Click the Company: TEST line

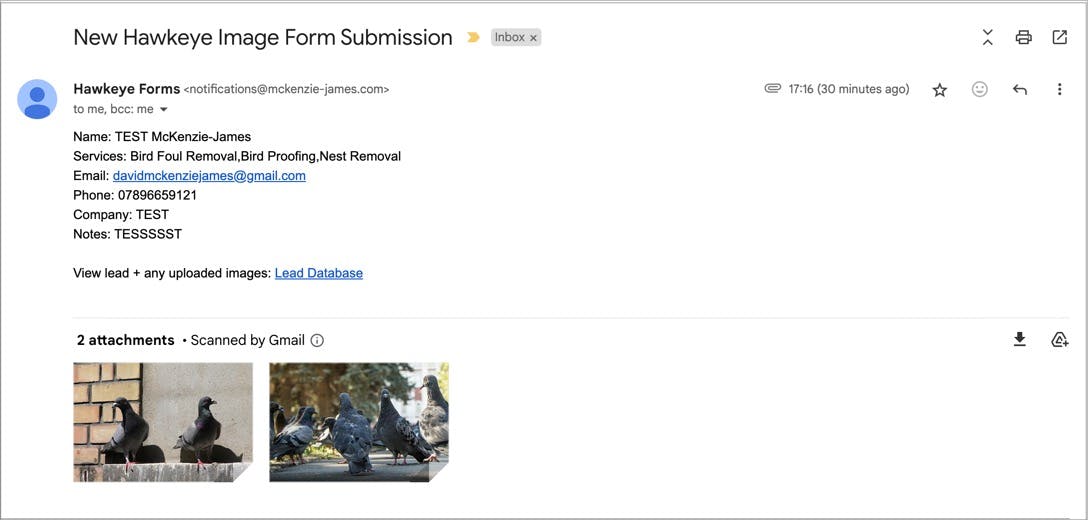(x=121, y=215)
